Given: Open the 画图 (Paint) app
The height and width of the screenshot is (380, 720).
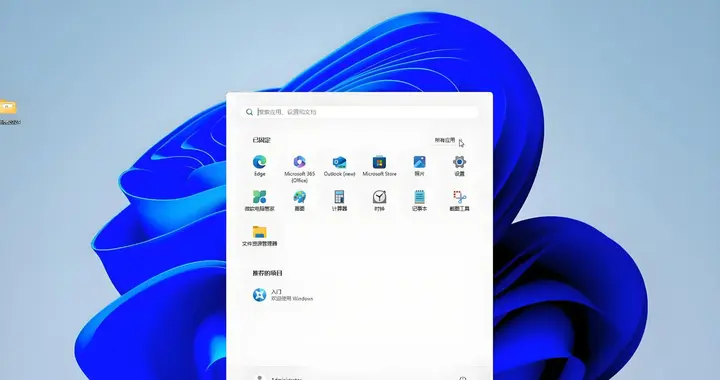Looking at the screenshot, I should (299, 201).
